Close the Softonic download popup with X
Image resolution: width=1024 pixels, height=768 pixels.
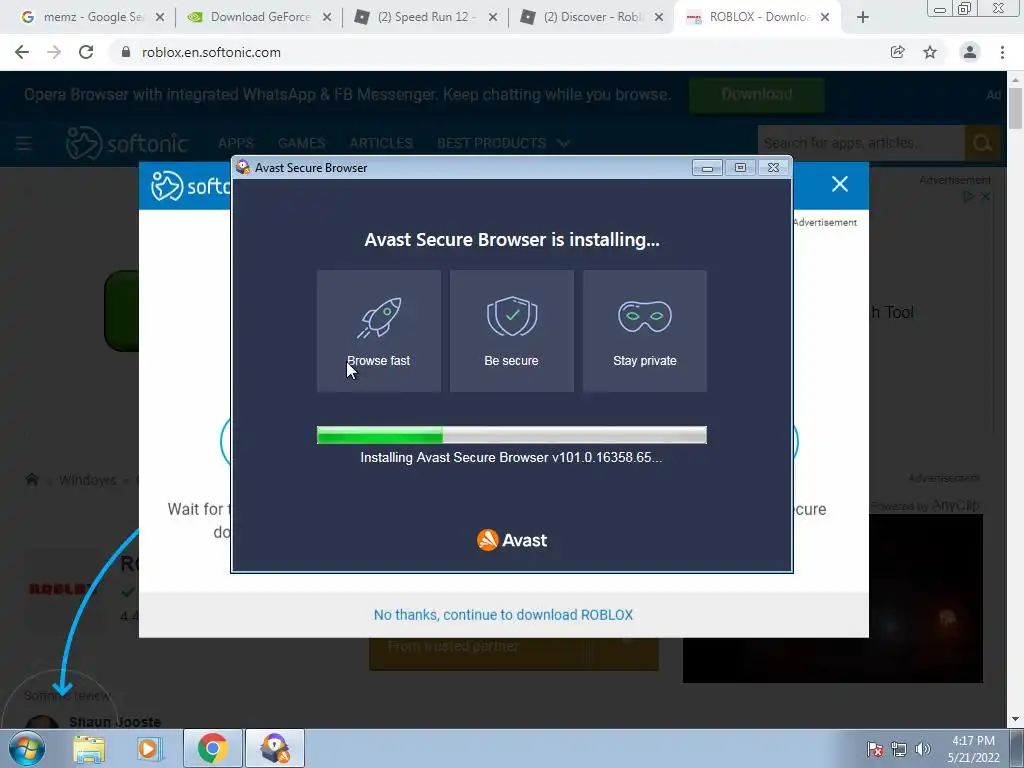tap(840, 184)
